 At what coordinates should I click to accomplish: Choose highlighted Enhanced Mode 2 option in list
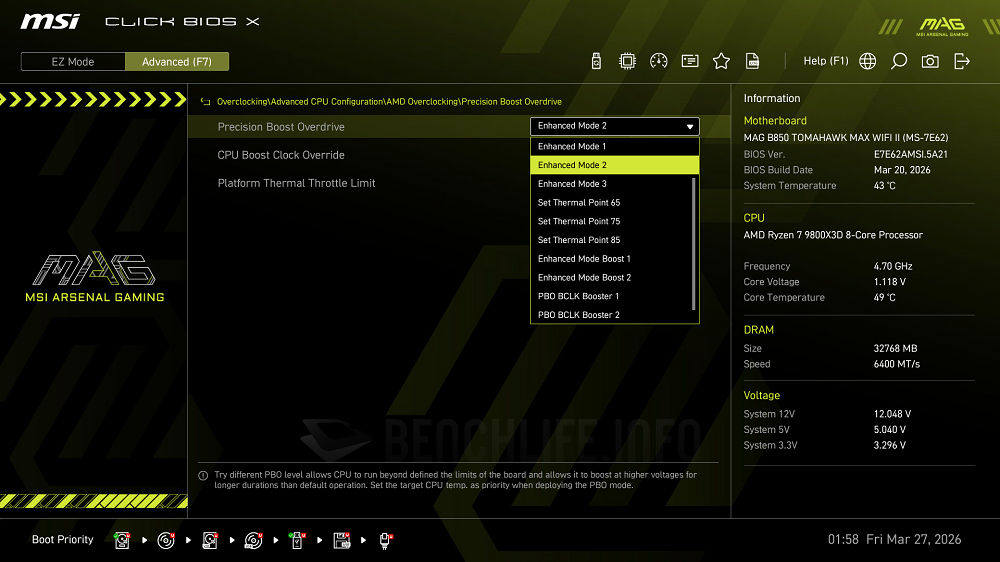click(x=615, y=165)
